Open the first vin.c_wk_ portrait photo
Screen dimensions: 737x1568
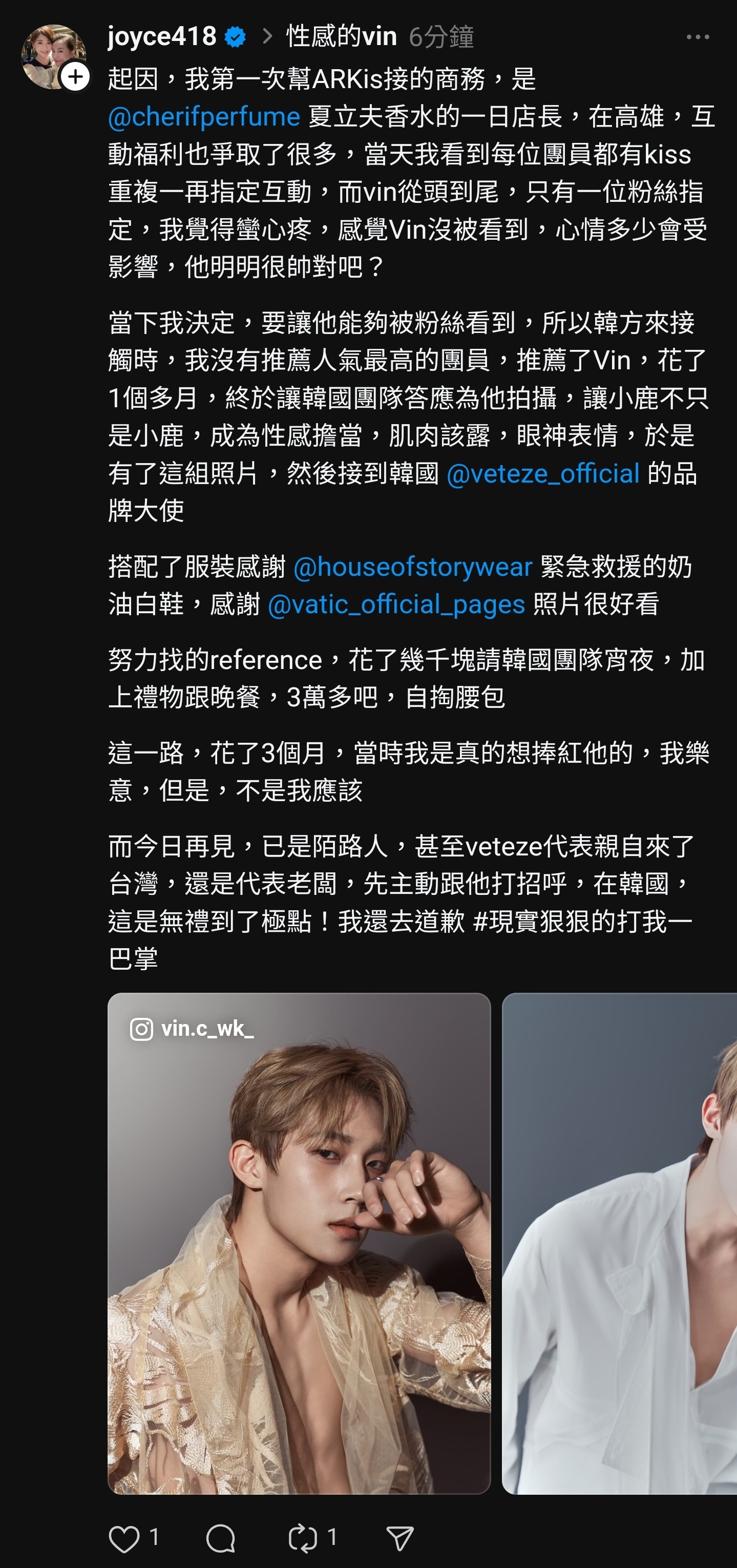(299, 1244)
